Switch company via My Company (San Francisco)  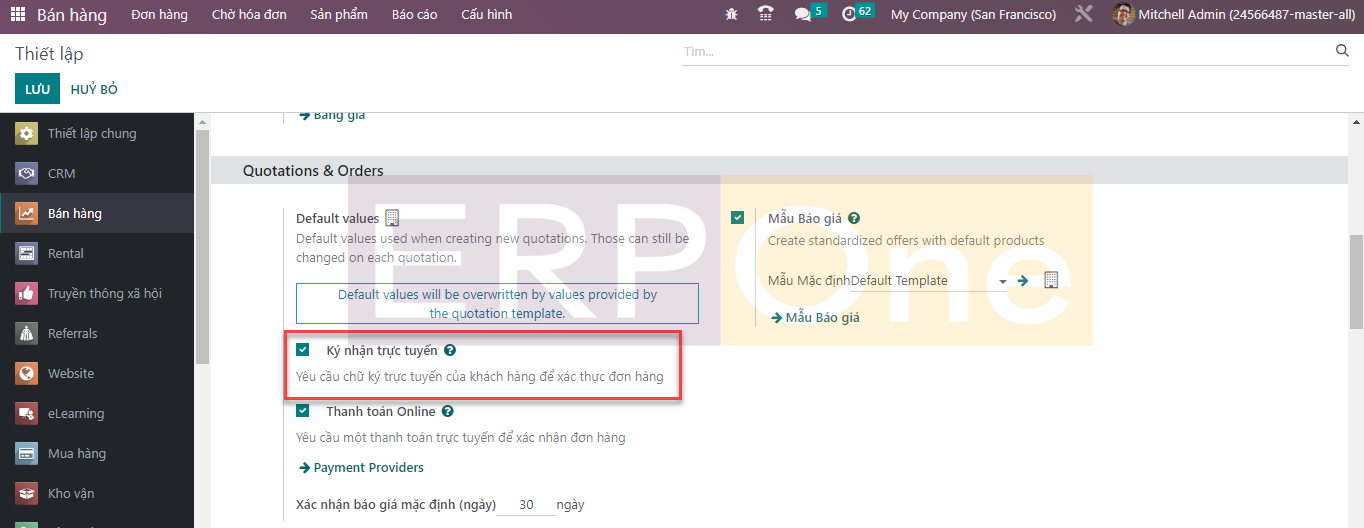(x=972, y=15)
